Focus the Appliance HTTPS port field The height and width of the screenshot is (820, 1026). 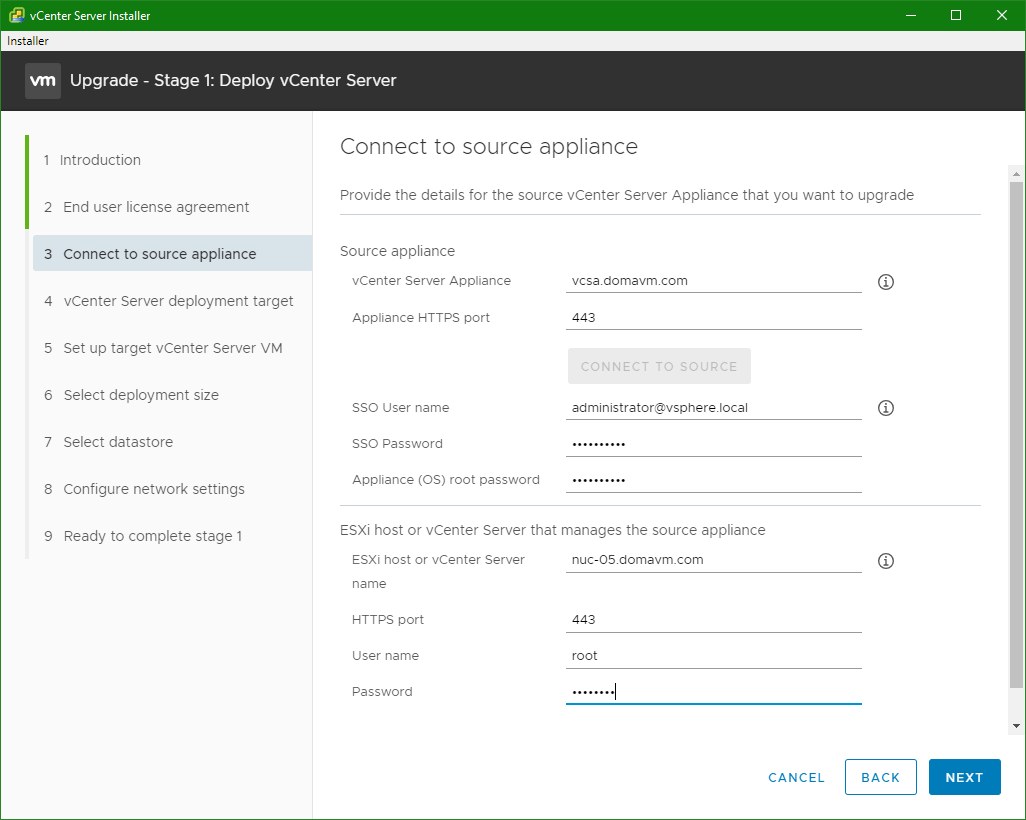click(714, 318)
